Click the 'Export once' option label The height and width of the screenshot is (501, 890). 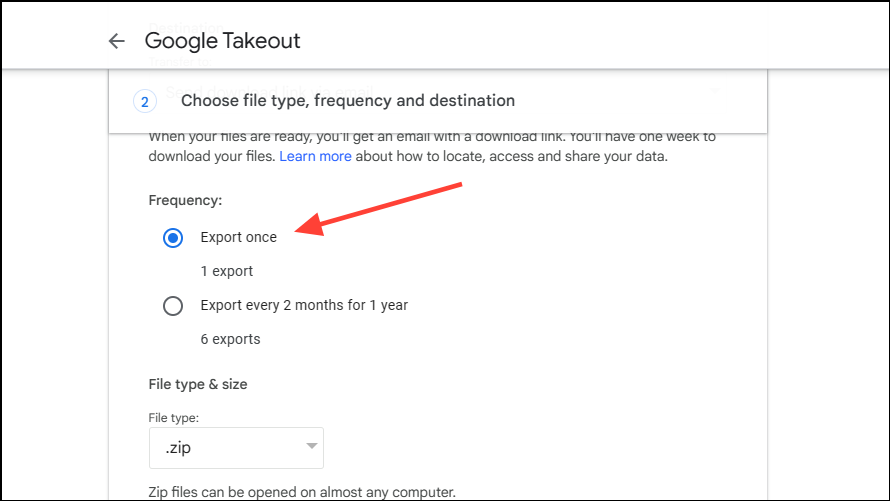click(x=238, y=237)
